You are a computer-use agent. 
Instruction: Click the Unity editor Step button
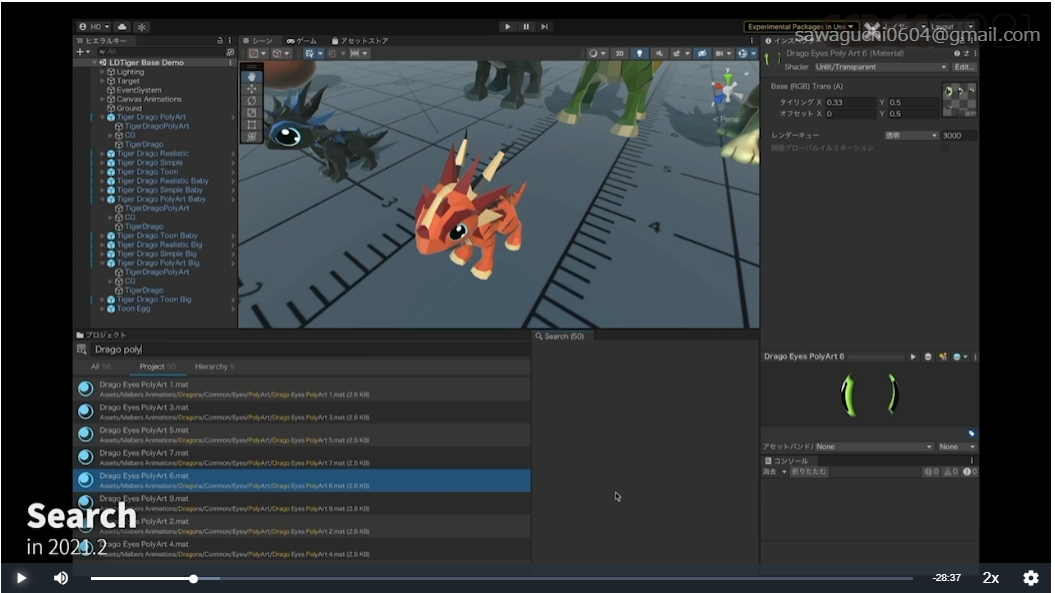point(544,27)
